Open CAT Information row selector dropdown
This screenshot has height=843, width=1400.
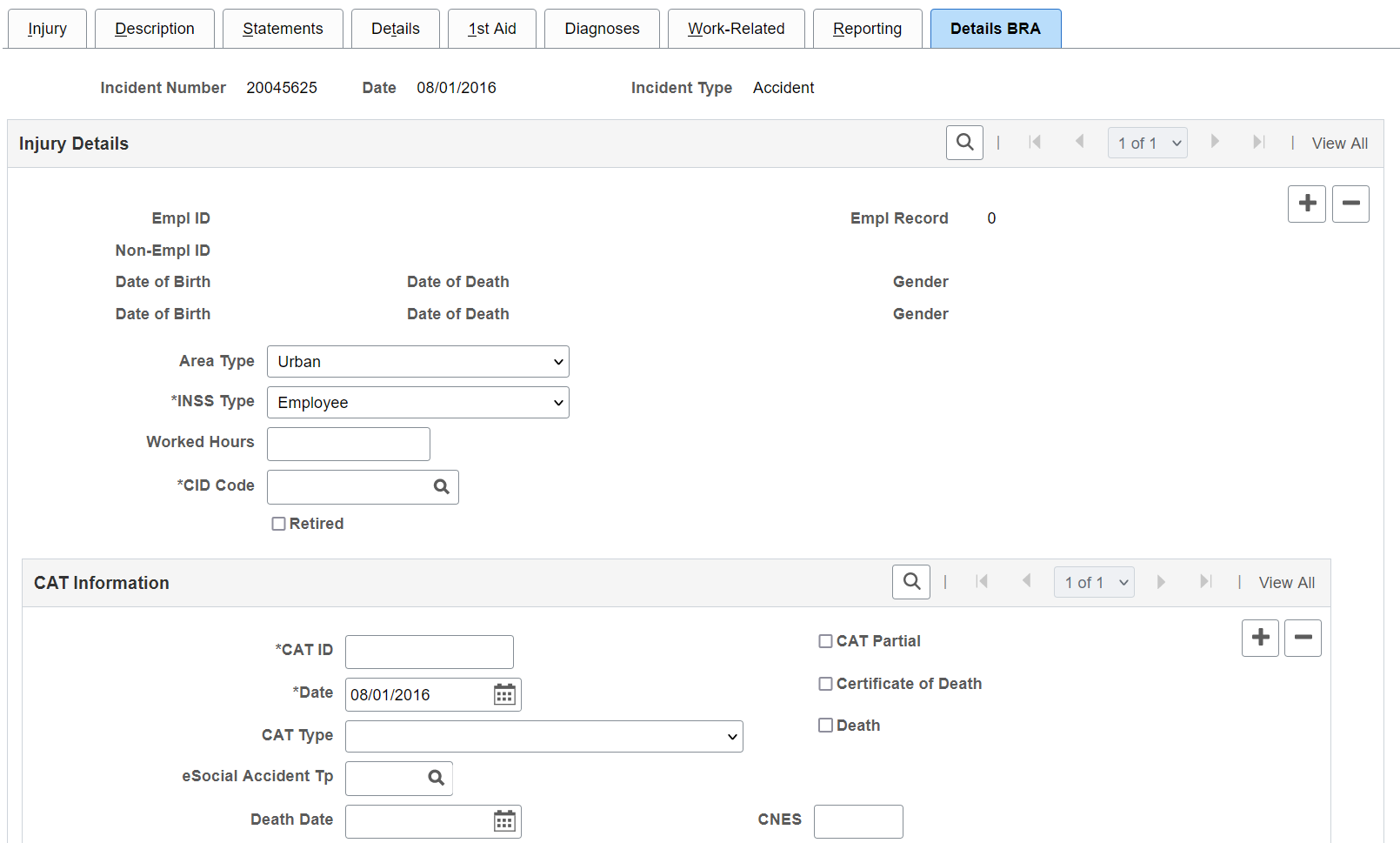click(x=1094, y=582)
